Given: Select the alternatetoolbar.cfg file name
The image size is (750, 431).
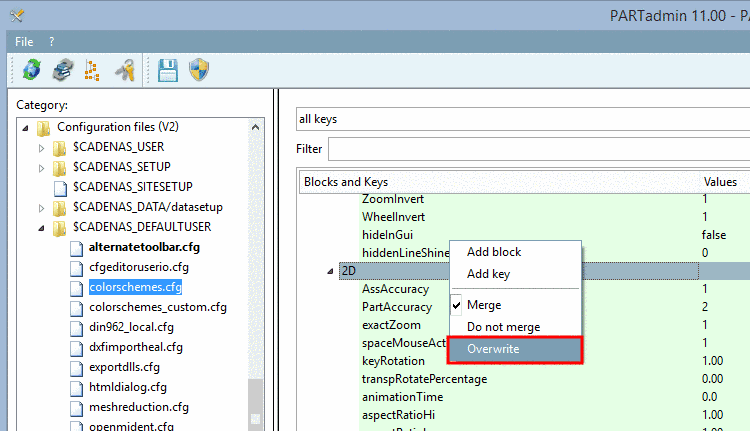Looking at the screenshot, I should click(x=144, y=247).
